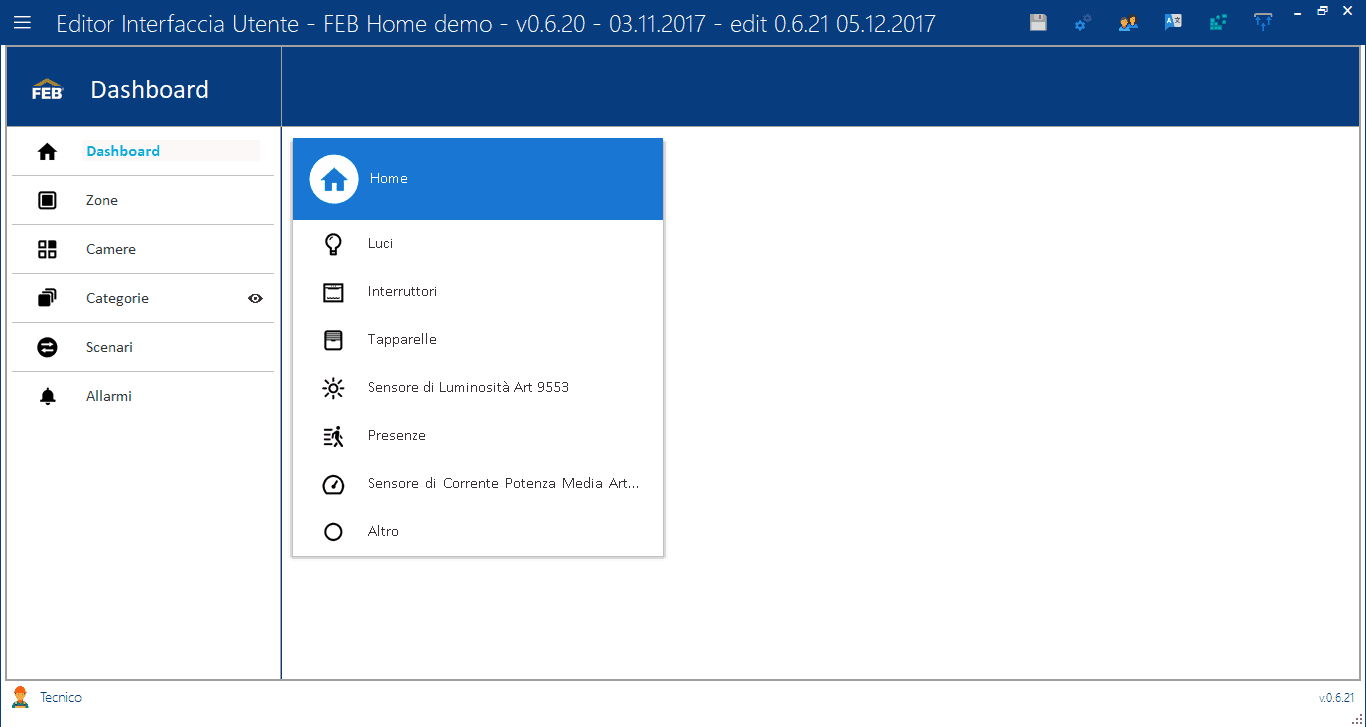Click the Scenari swap arrows icon
Image resolution: width=1366 pixels, height=727 pixels.
pyautogui.click(x=47, y=347)
